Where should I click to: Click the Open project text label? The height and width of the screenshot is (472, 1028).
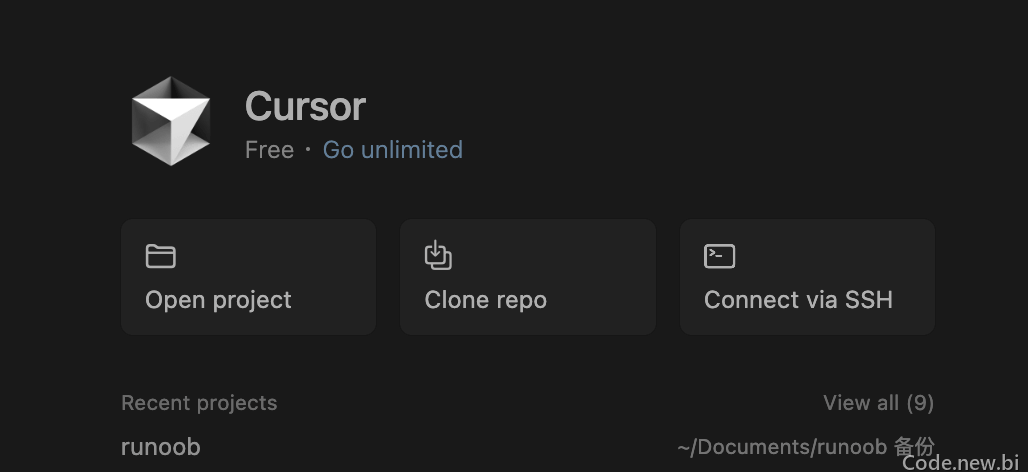click(x=218, y=300)
